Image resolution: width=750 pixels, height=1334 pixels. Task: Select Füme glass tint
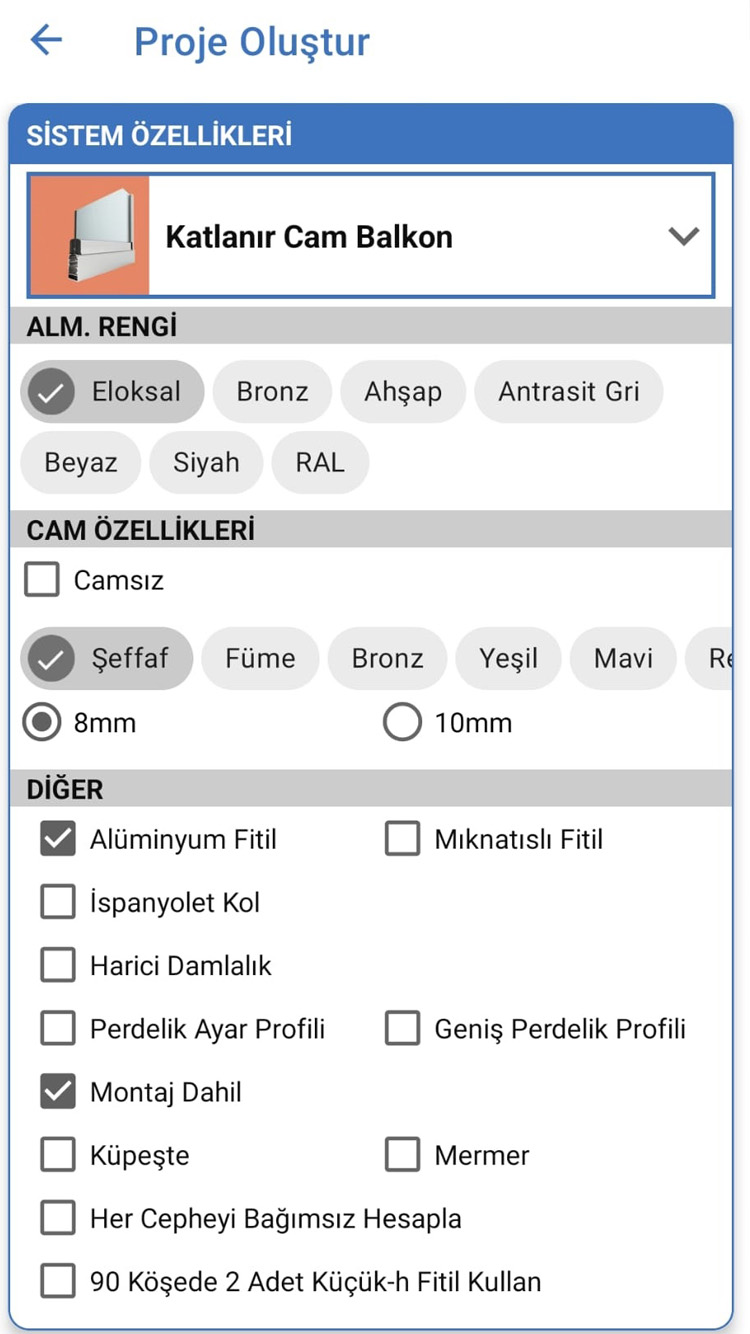point(260,658)
